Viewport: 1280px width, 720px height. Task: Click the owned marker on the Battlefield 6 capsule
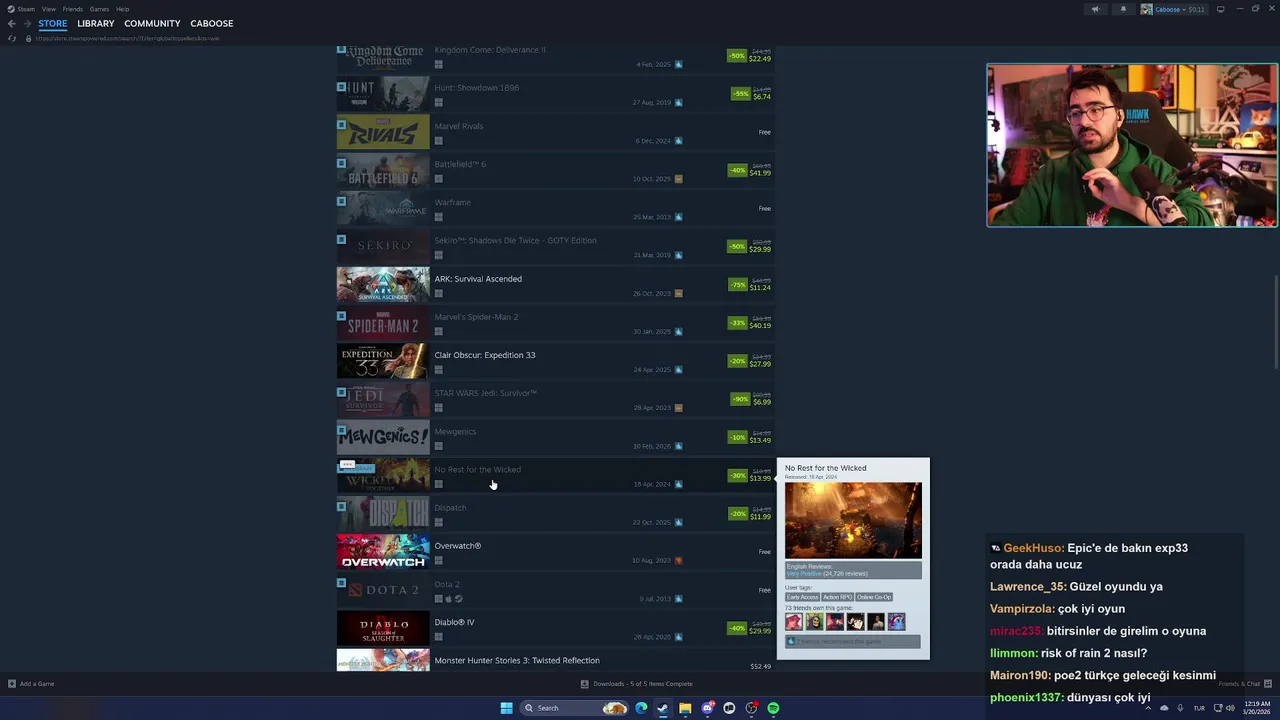pos(341,163)
